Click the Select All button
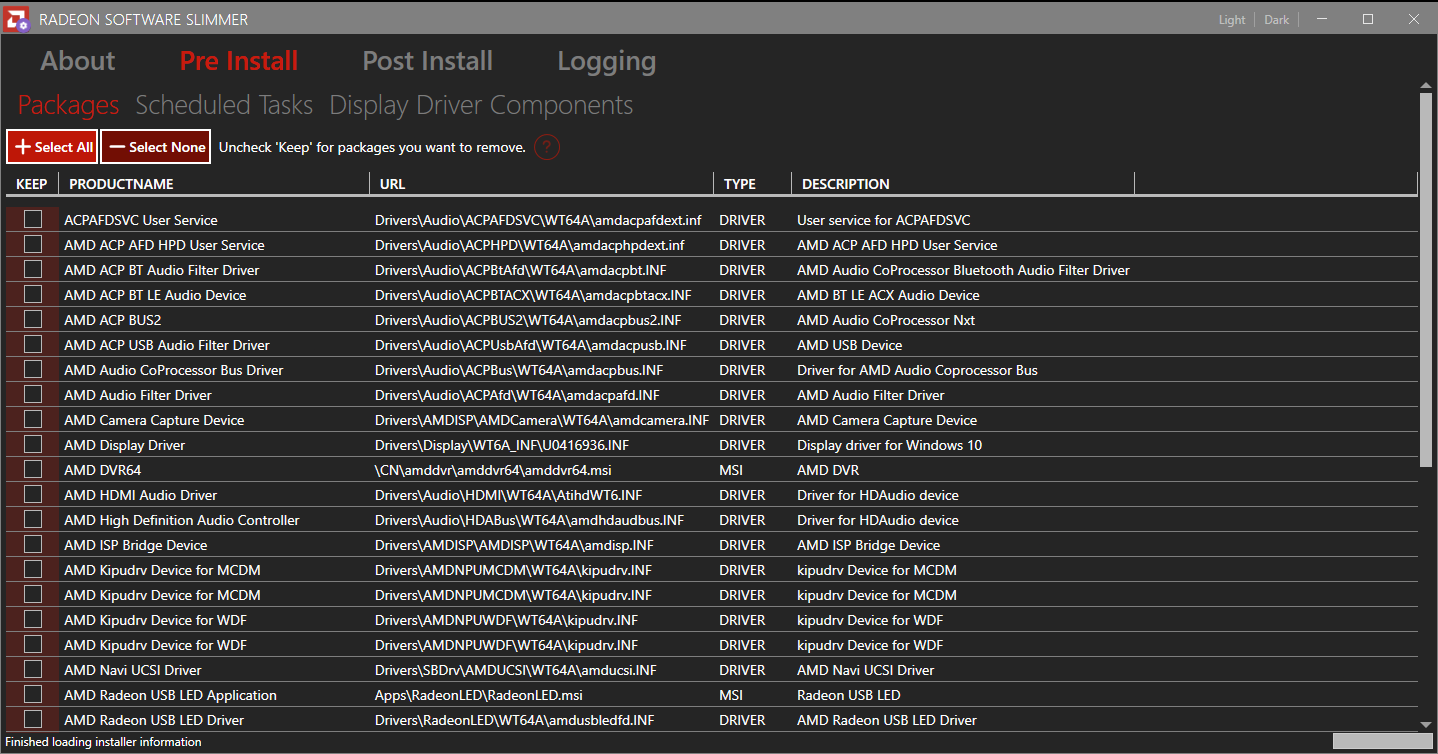The width and height of the screenshot is (1438, 754). (x=52, y=147)
